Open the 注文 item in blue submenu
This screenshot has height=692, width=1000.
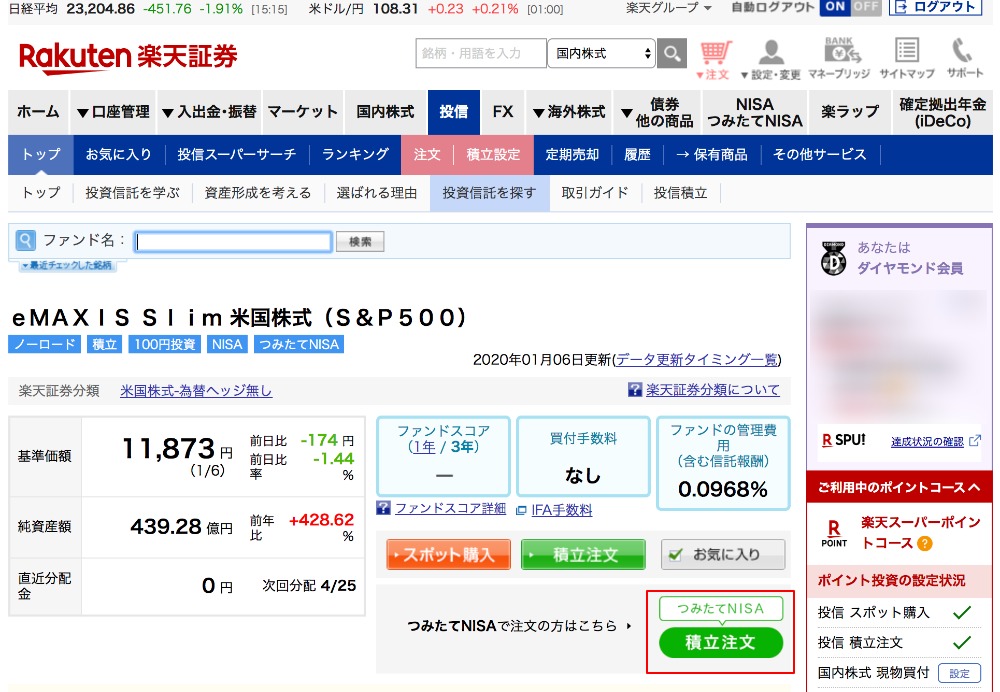427,154
